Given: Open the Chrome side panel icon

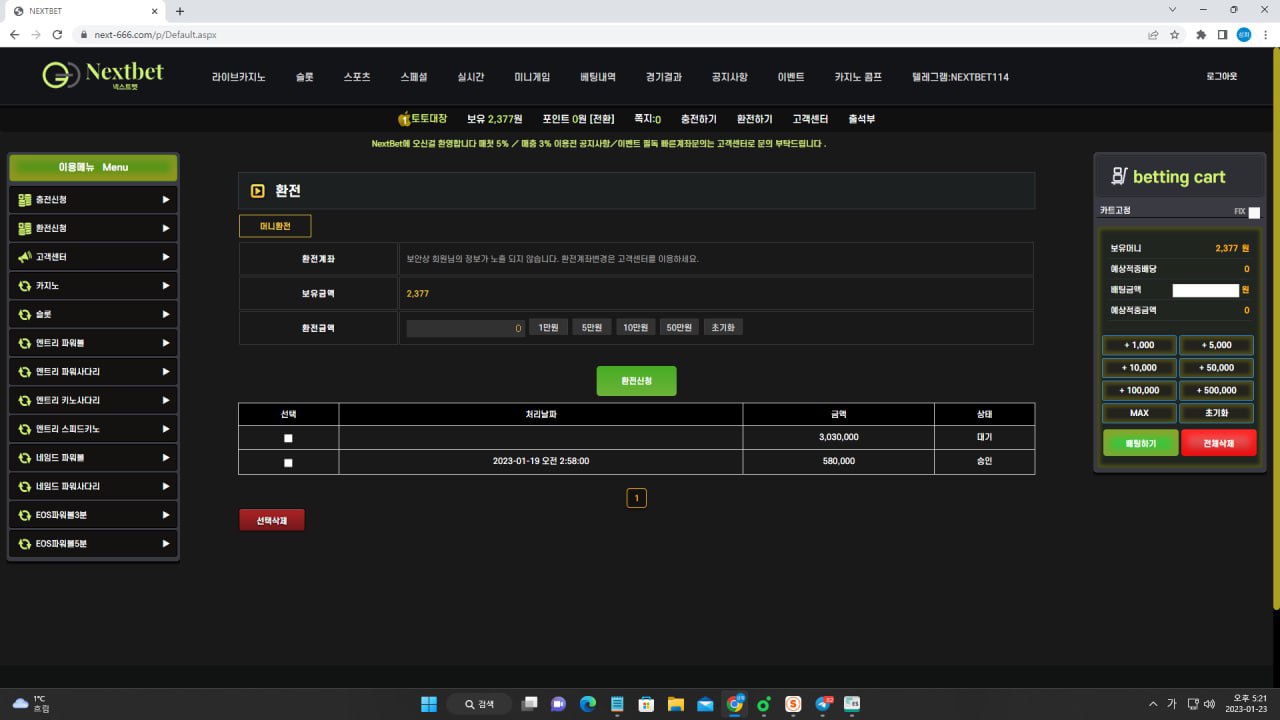Looking at the screenshot, I should [x=1222, y=34].
